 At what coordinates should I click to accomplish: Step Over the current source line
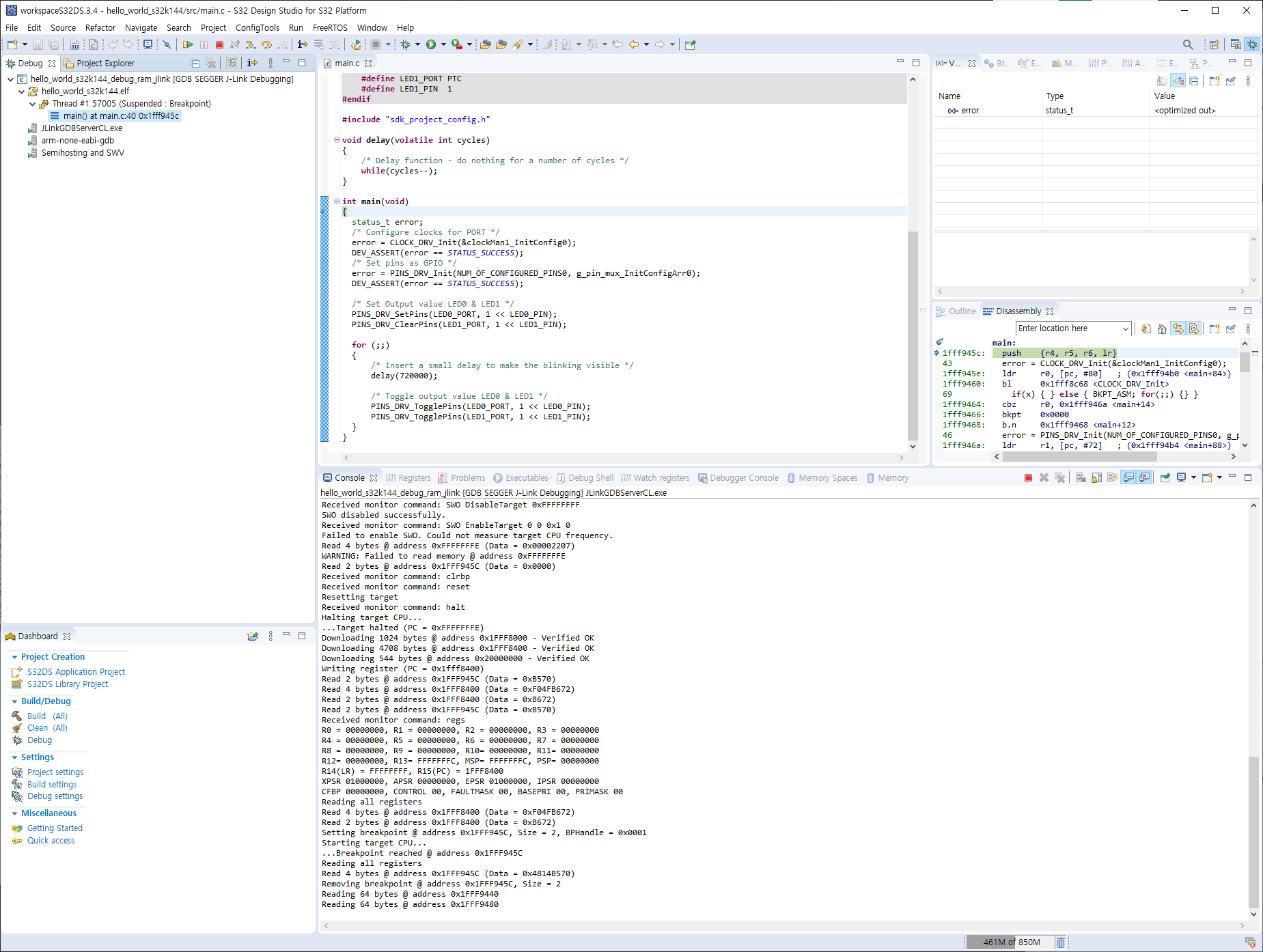(267, 44)
